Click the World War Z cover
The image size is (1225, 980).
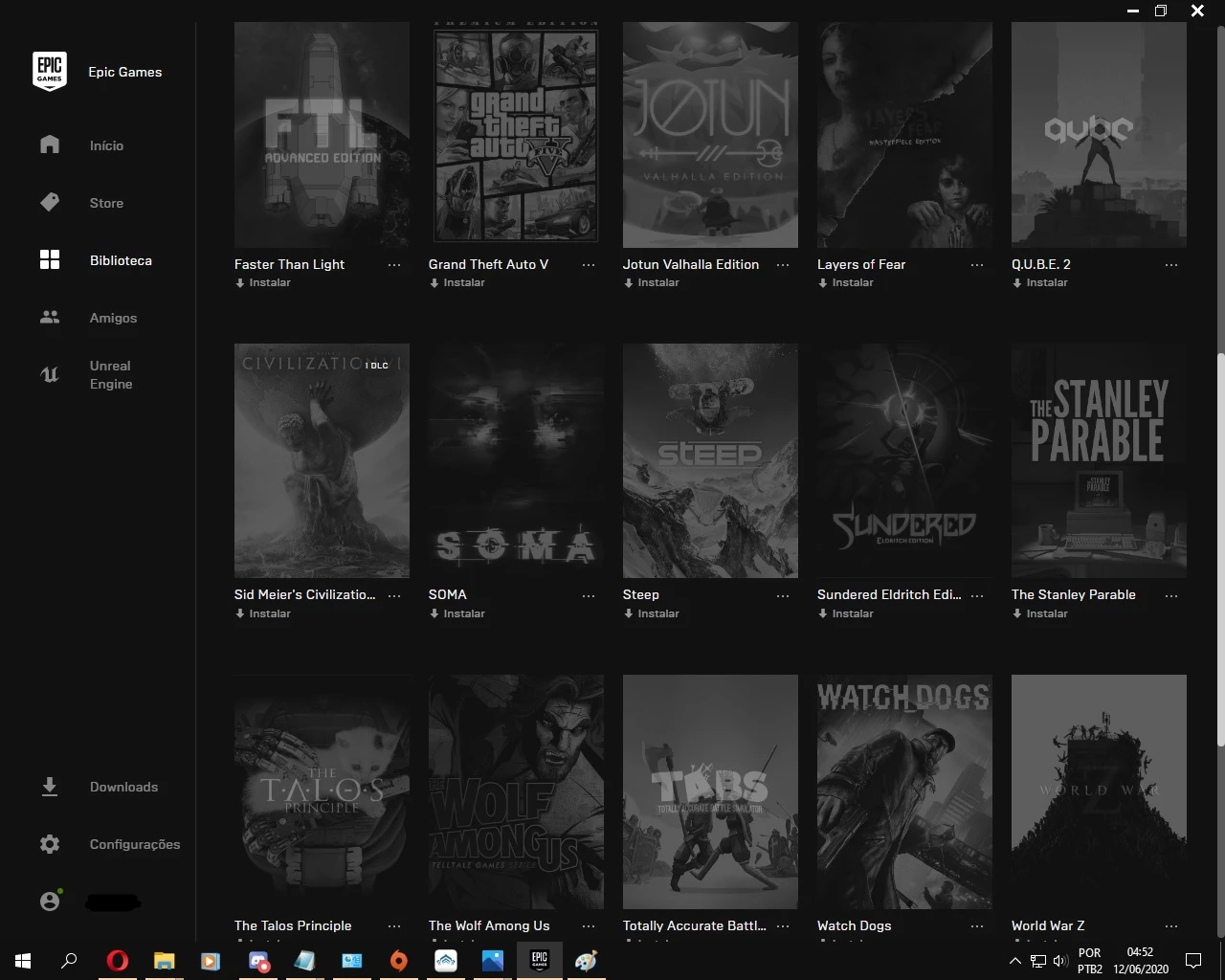pyautogui.click(x=1099, y=791)
